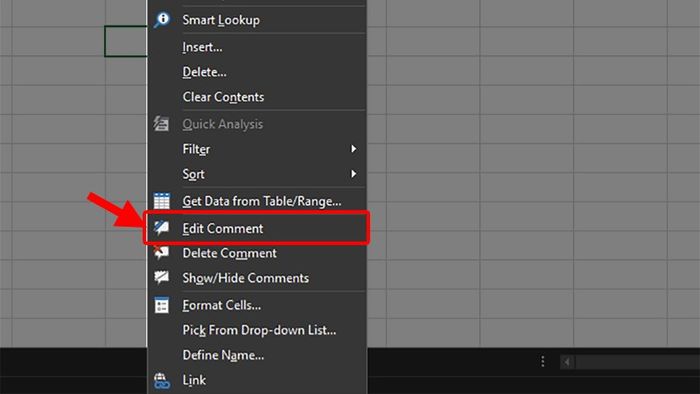
Task: Click the Edit Comment icon
Action: [161, 228]
